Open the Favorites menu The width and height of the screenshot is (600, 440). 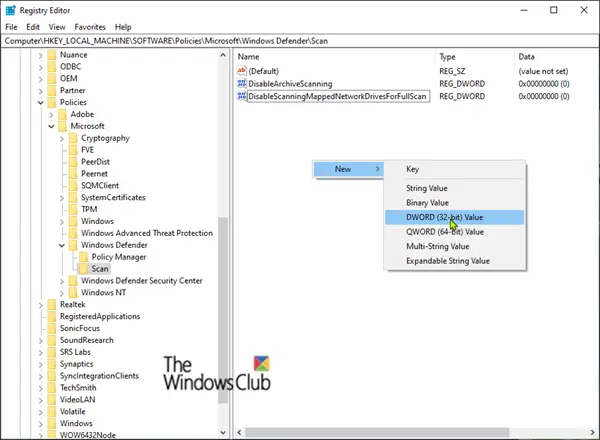90,27
